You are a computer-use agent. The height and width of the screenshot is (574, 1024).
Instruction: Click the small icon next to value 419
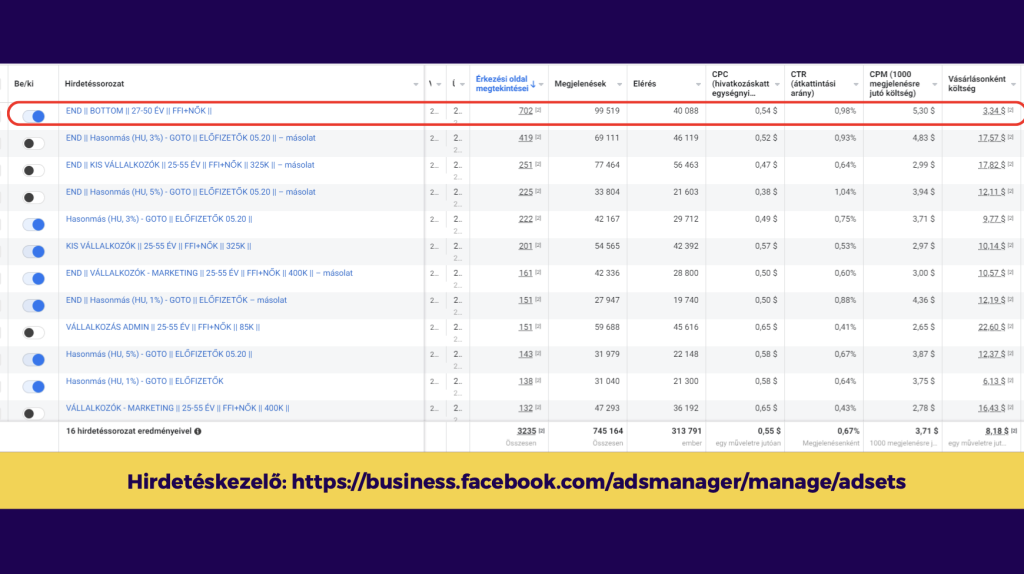(538, 138)
